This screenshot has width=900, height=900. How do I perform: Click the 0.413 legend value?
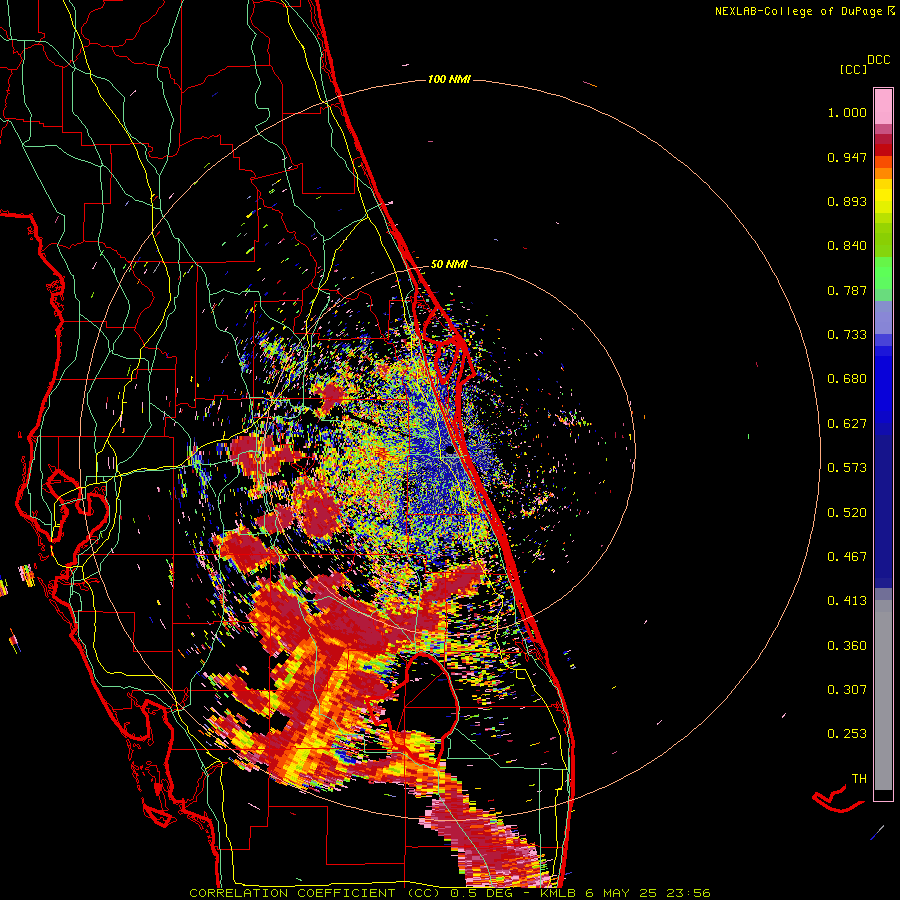point(847,601)
